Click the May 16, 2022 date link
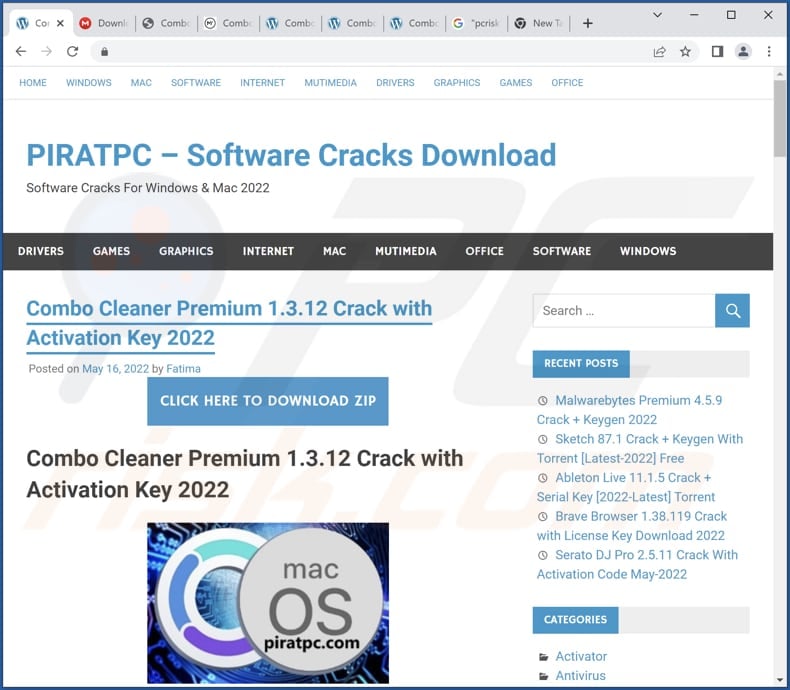The image size is (790, 690). (115, 369)
